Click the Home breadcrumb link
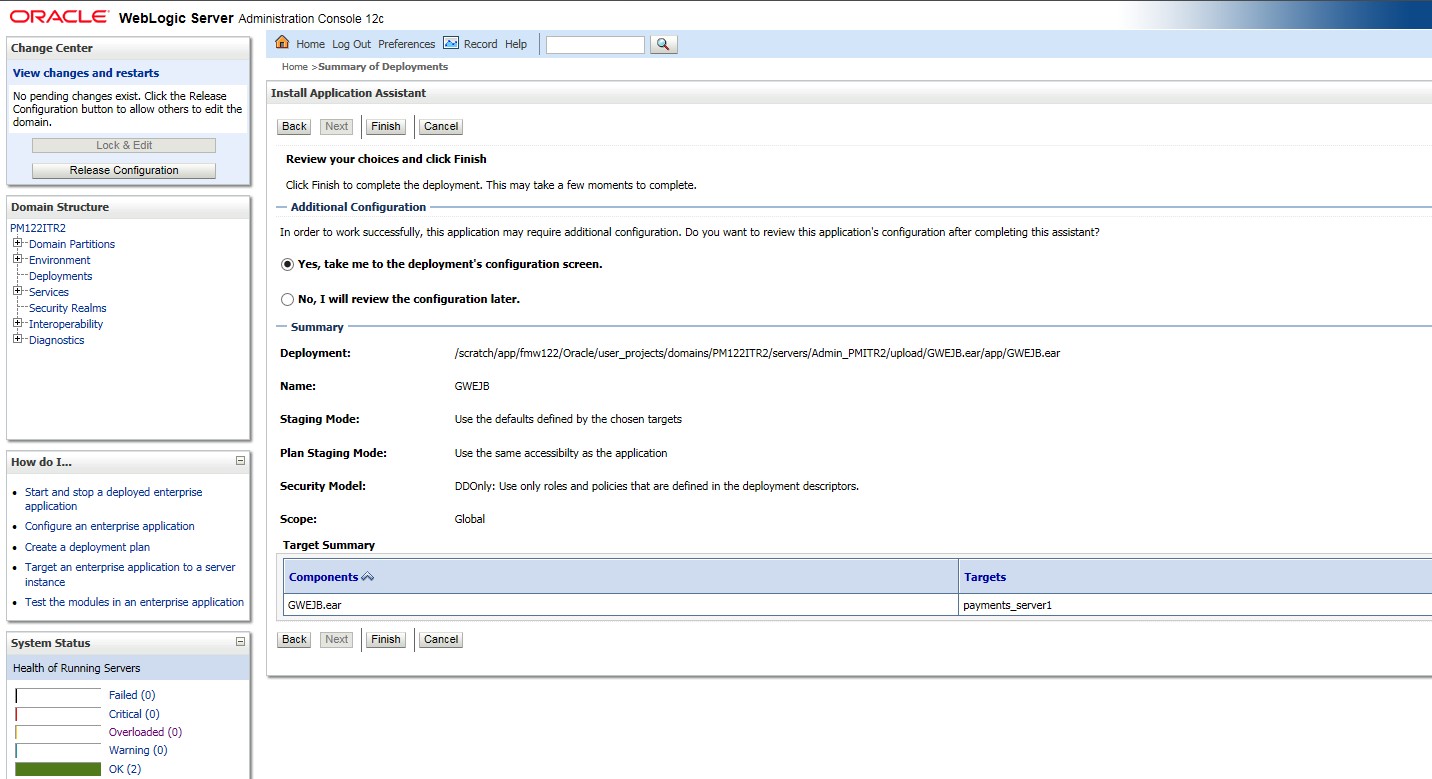1432x779 pixels. (x=295, y=67)
